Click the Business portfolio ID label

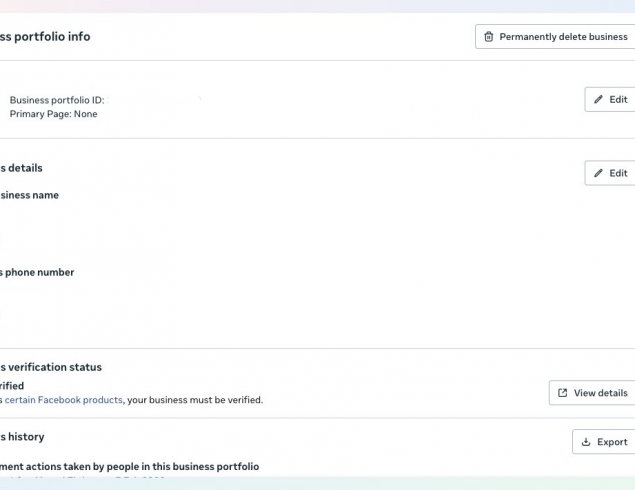tap(57, 100)
